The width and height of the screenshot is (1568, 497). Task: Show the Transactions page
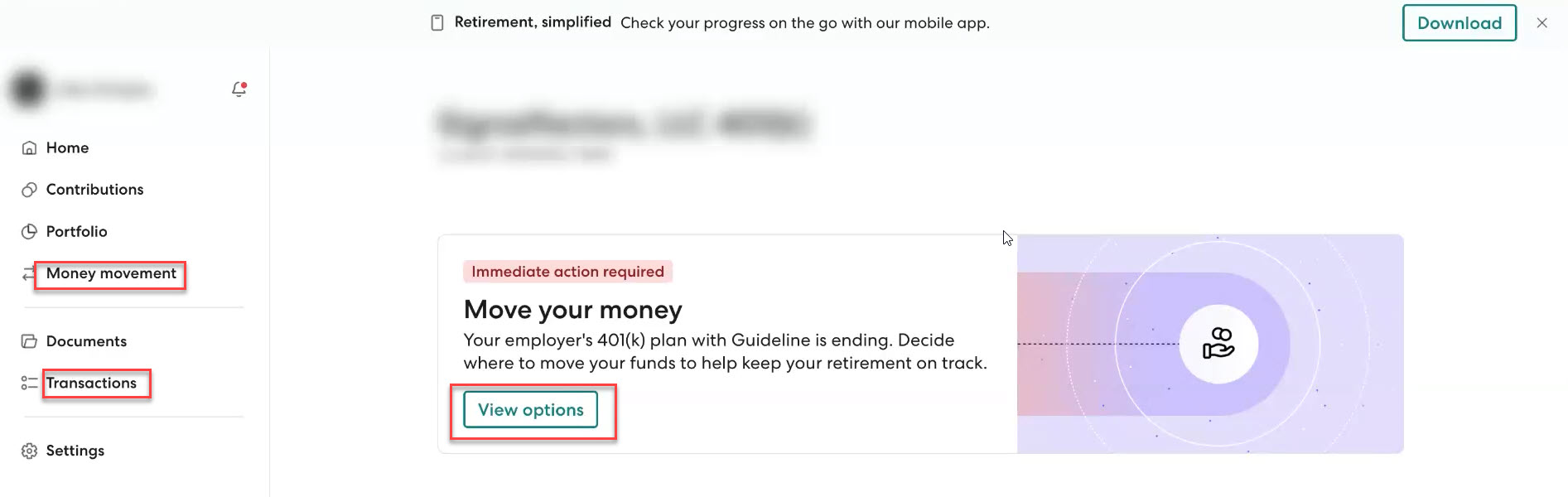coord(91,383)
